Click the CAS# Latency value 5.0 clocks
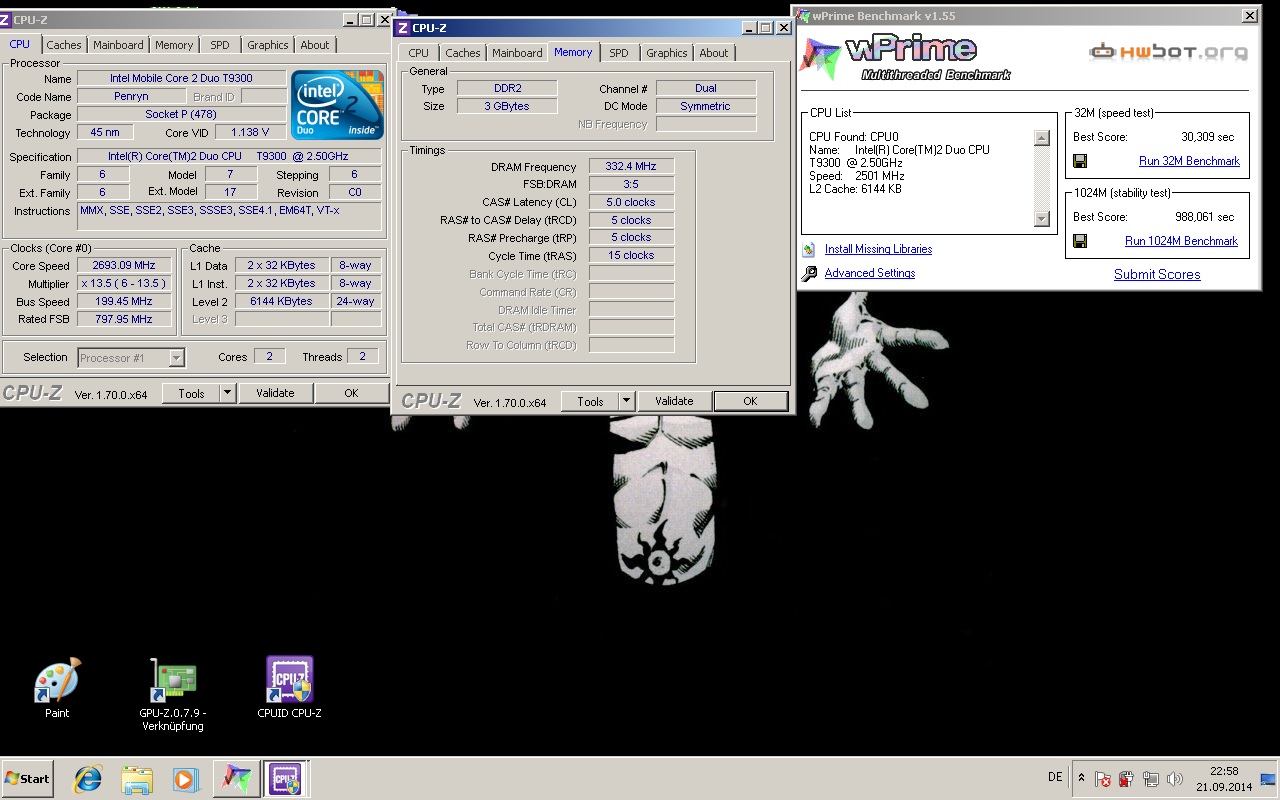 coord(631,202)
